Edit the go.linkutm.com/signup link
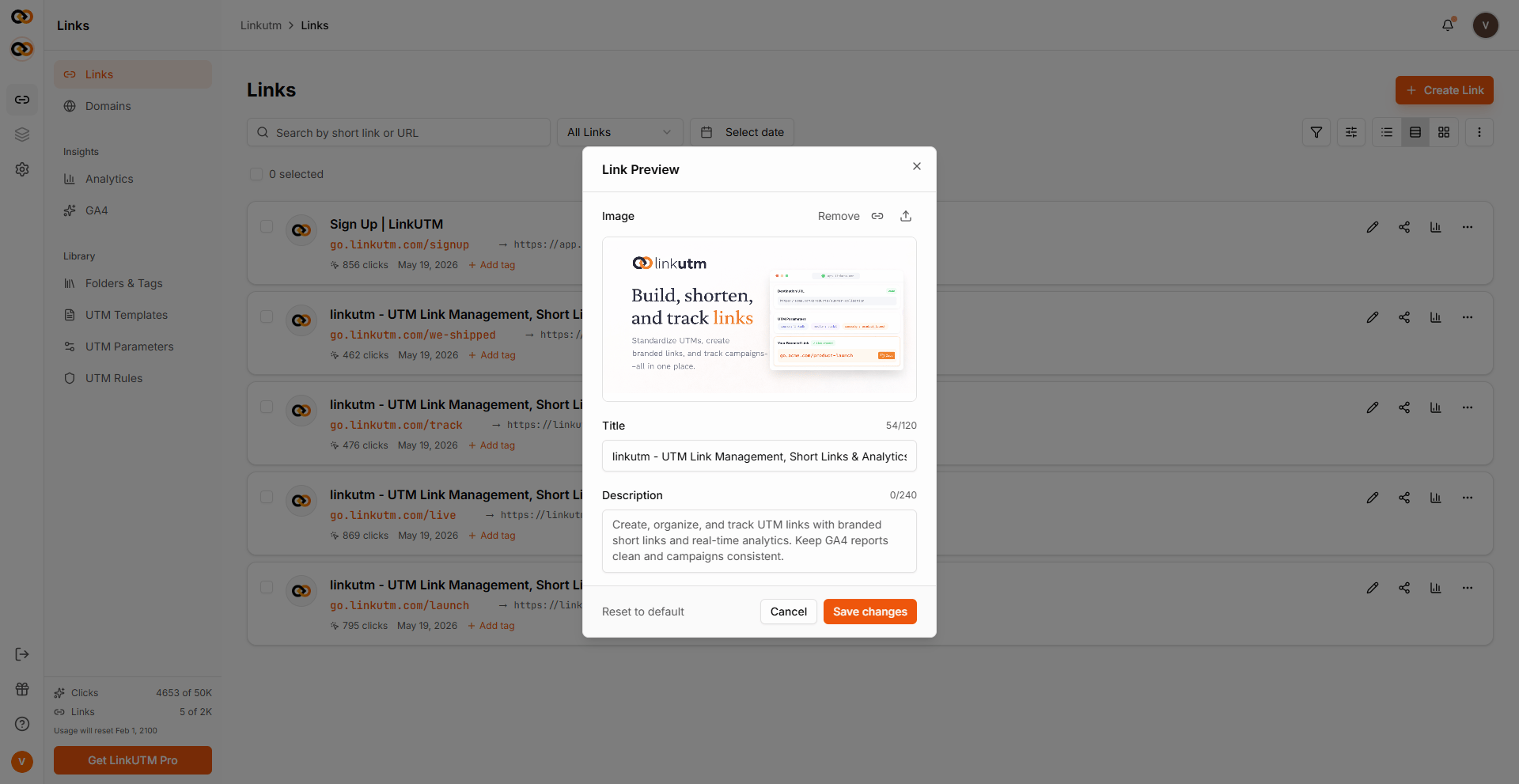 (x=1373, y=227)
